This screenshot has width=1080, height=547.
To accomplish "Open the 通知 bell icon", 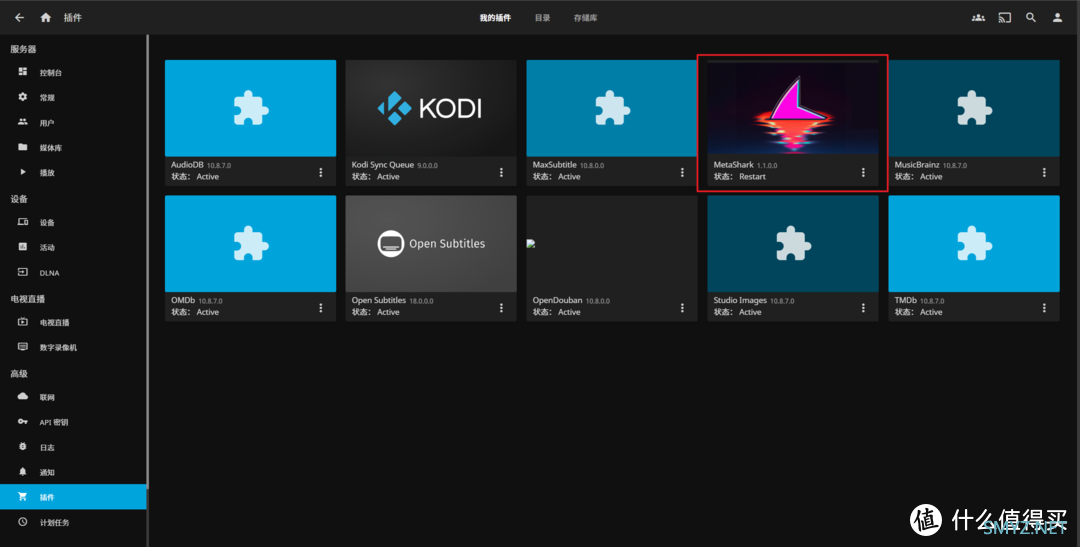I will click(23, 472).
